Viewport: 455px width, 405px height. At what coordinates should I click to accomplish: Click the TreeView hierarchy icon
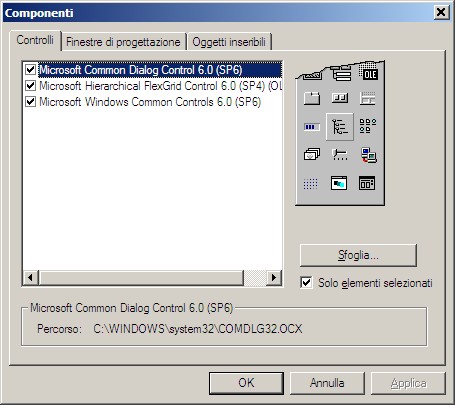[340, 127]
